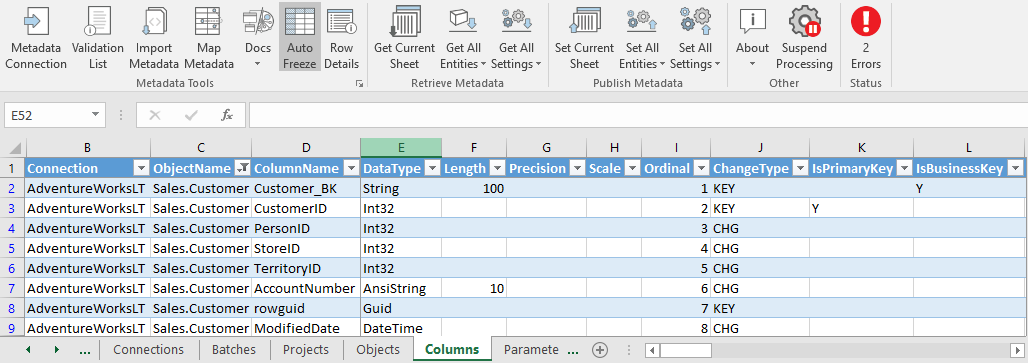Image resolution: width=1028 pixels, height=363 pixels.
Task: Open the Scale filter dropdown
Action: [x=632, y=168]
